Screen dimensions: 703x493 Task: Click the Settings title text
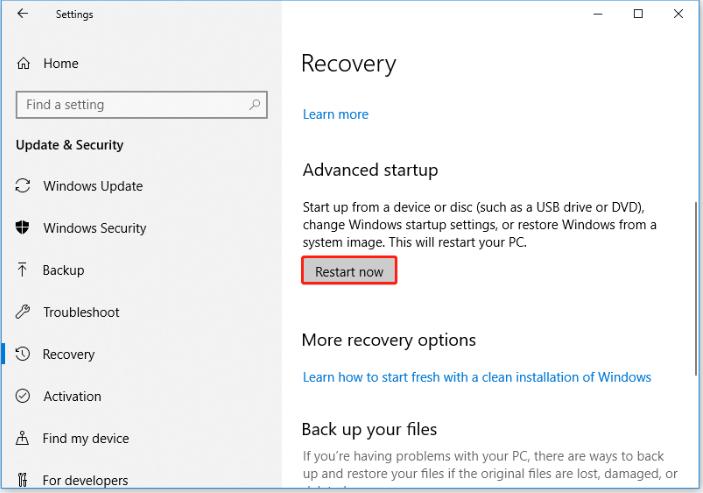74,14
